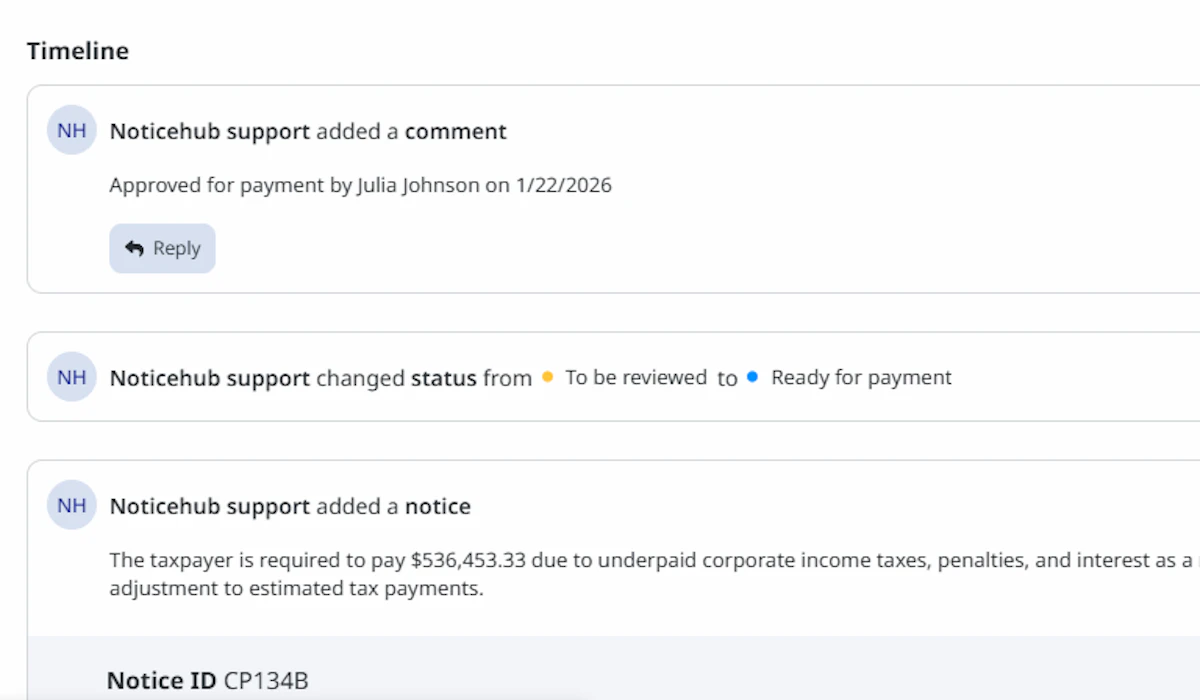Click Noticehub support name in the notice entry

tap(209, 507)
